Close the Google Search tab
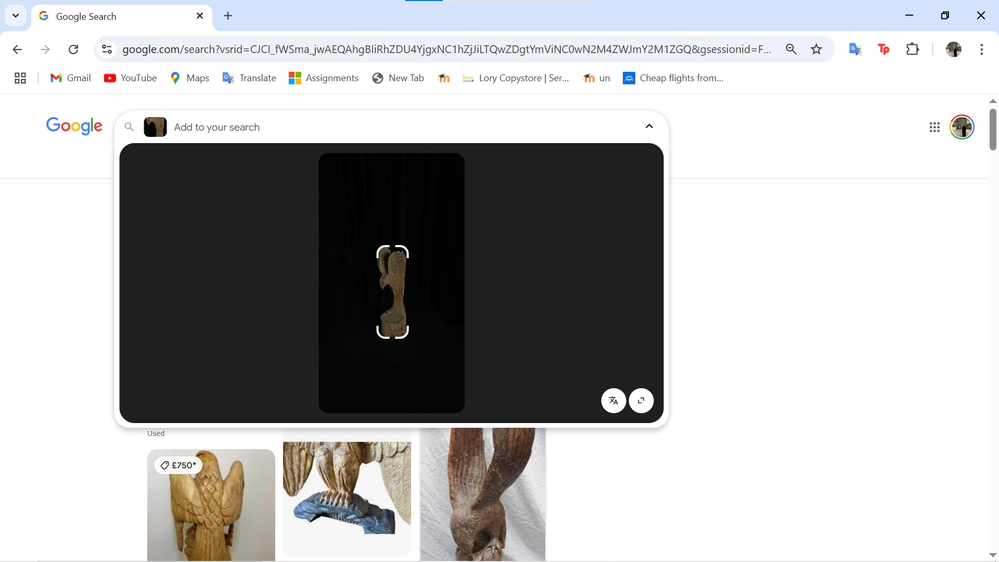 tap(200, 16)
